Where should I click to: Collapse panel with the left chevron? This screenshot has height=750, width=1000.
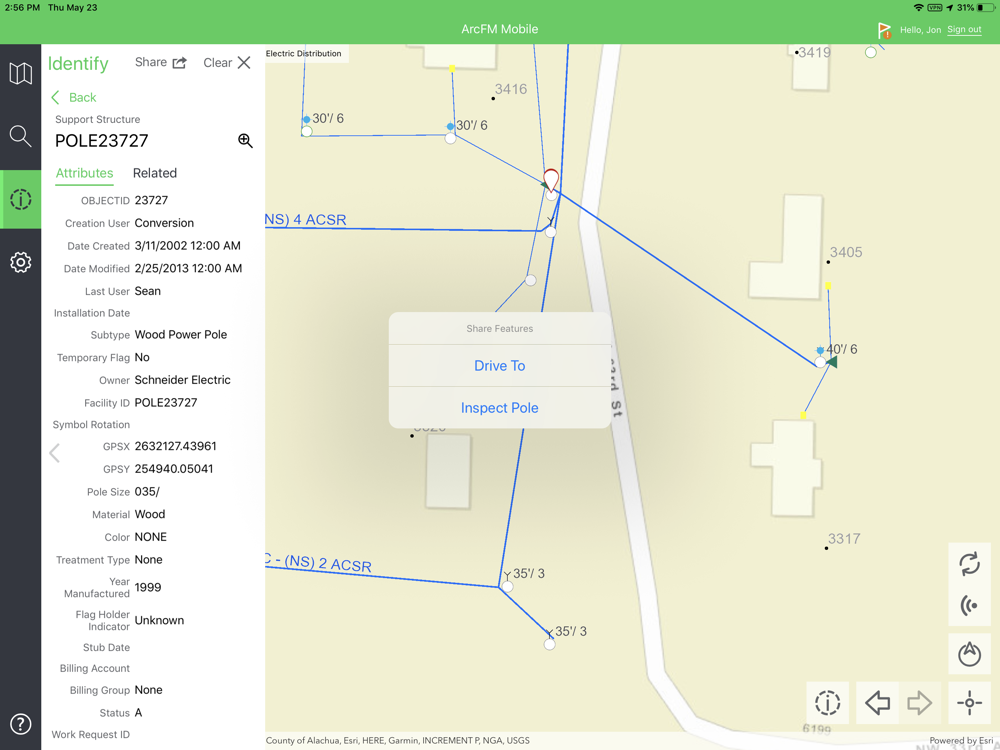coord(55,453)
